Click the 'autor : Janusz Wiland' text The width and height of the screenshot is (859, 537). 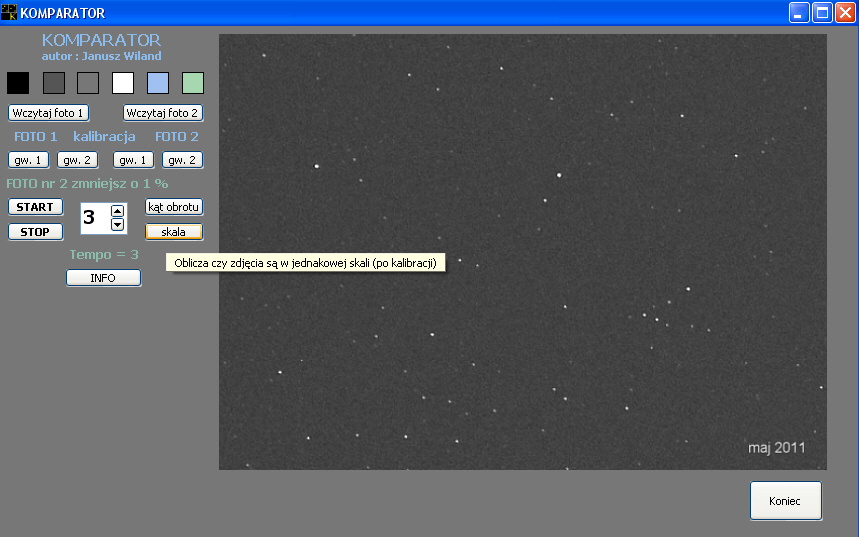point(101,56)
